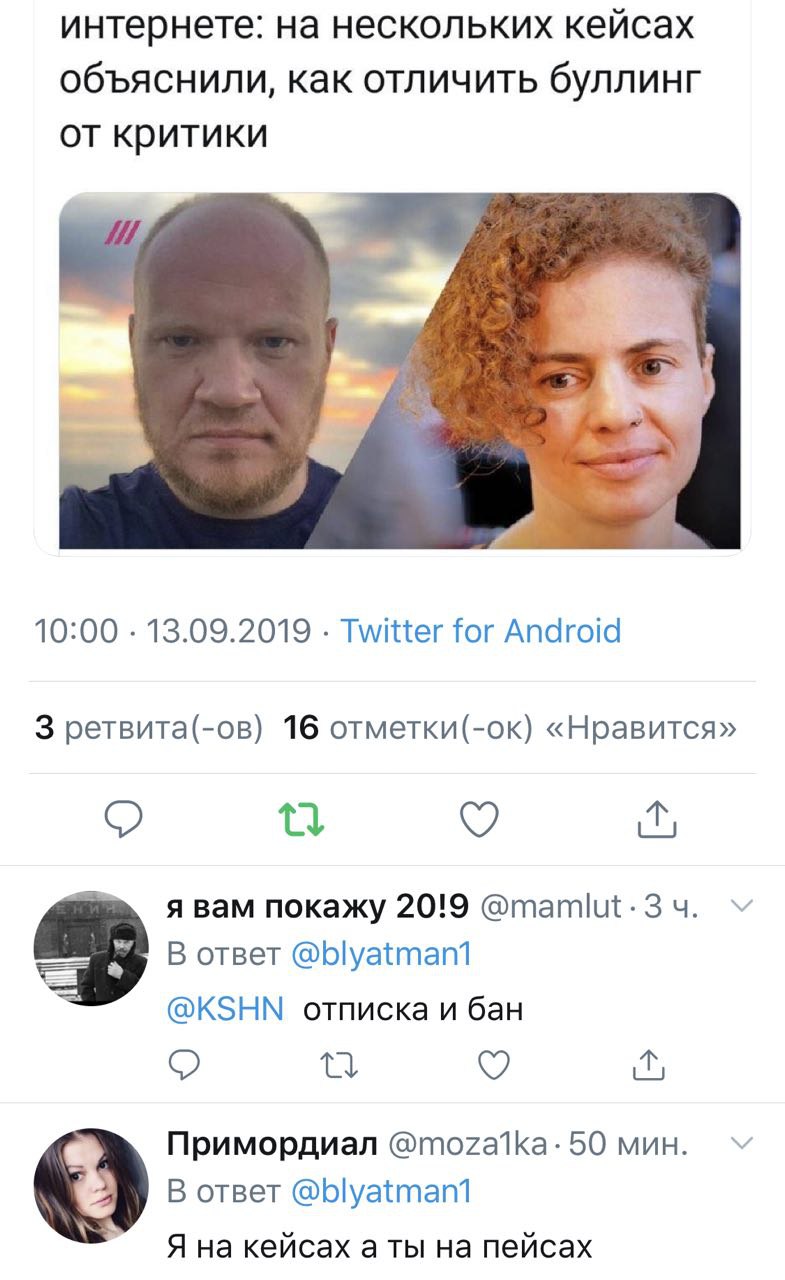Open the Twitter for Android link
The height and width of the screenshot is (1280, 785).
[x=480, y=631]
